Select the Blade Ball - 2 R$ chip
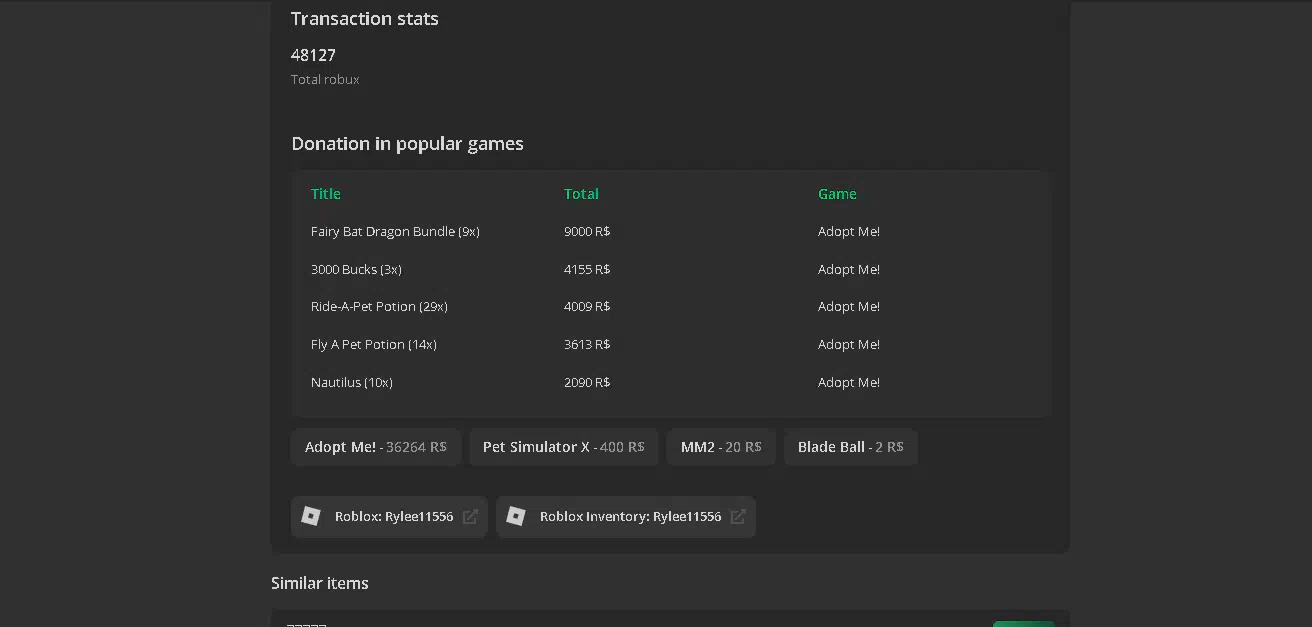This screenshot has height=627, width=1312. point(851,447)
